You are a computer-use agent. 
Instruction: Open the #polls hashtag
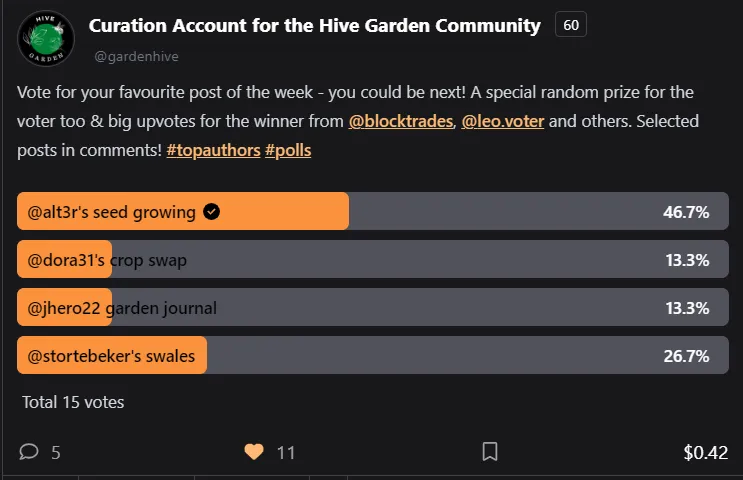(288, 150)
